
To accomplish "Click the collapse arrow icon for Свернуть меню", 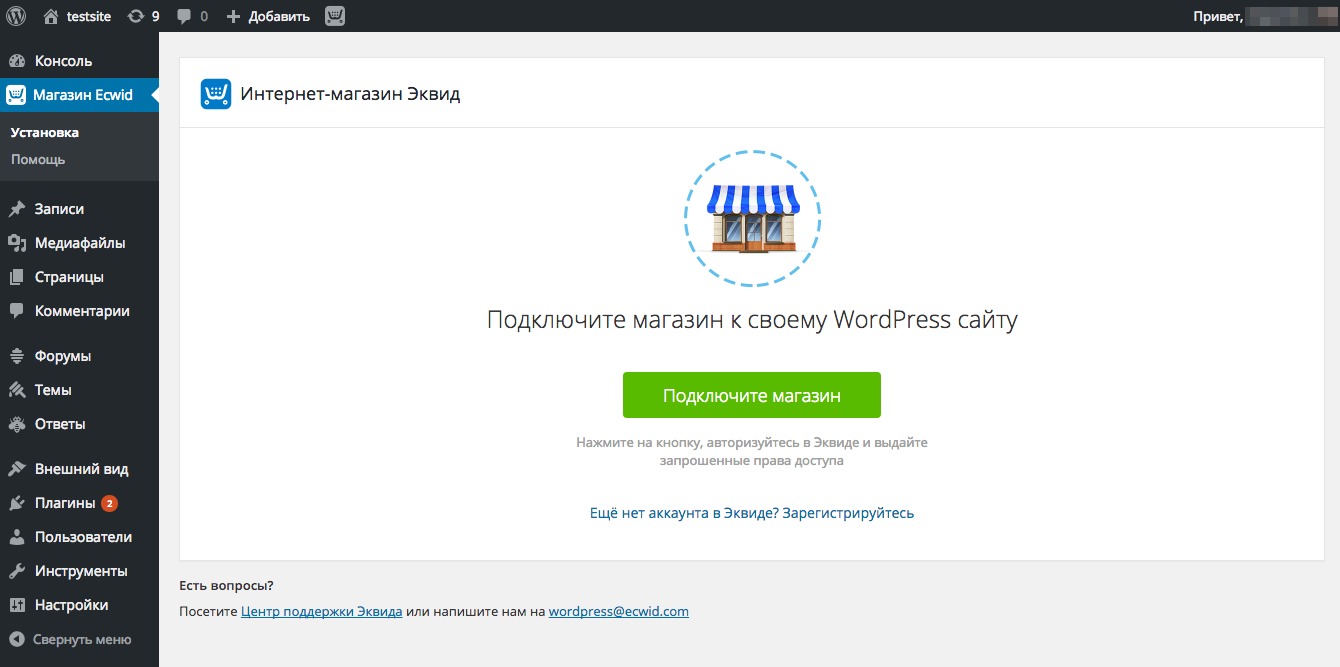I will point(16,639).
